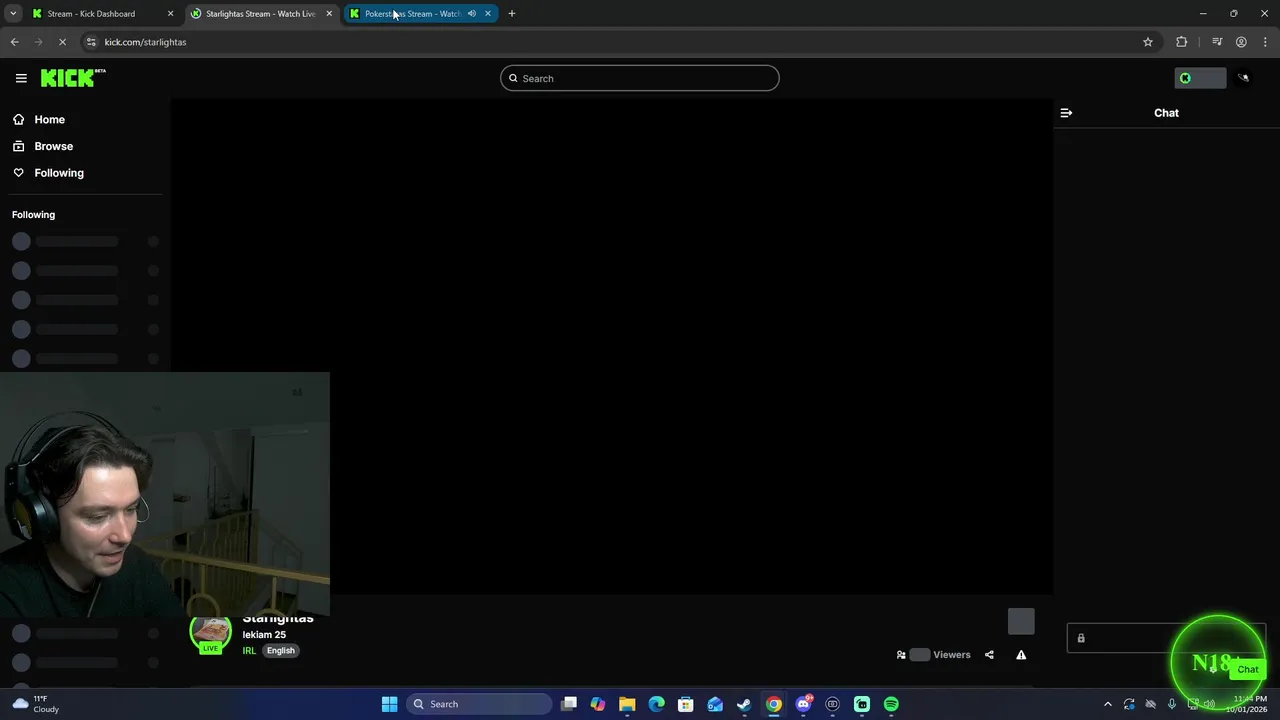Open Chrome extensions puzzle icon
This screenshot has height=720, width=1280.
pos(1182,42)
